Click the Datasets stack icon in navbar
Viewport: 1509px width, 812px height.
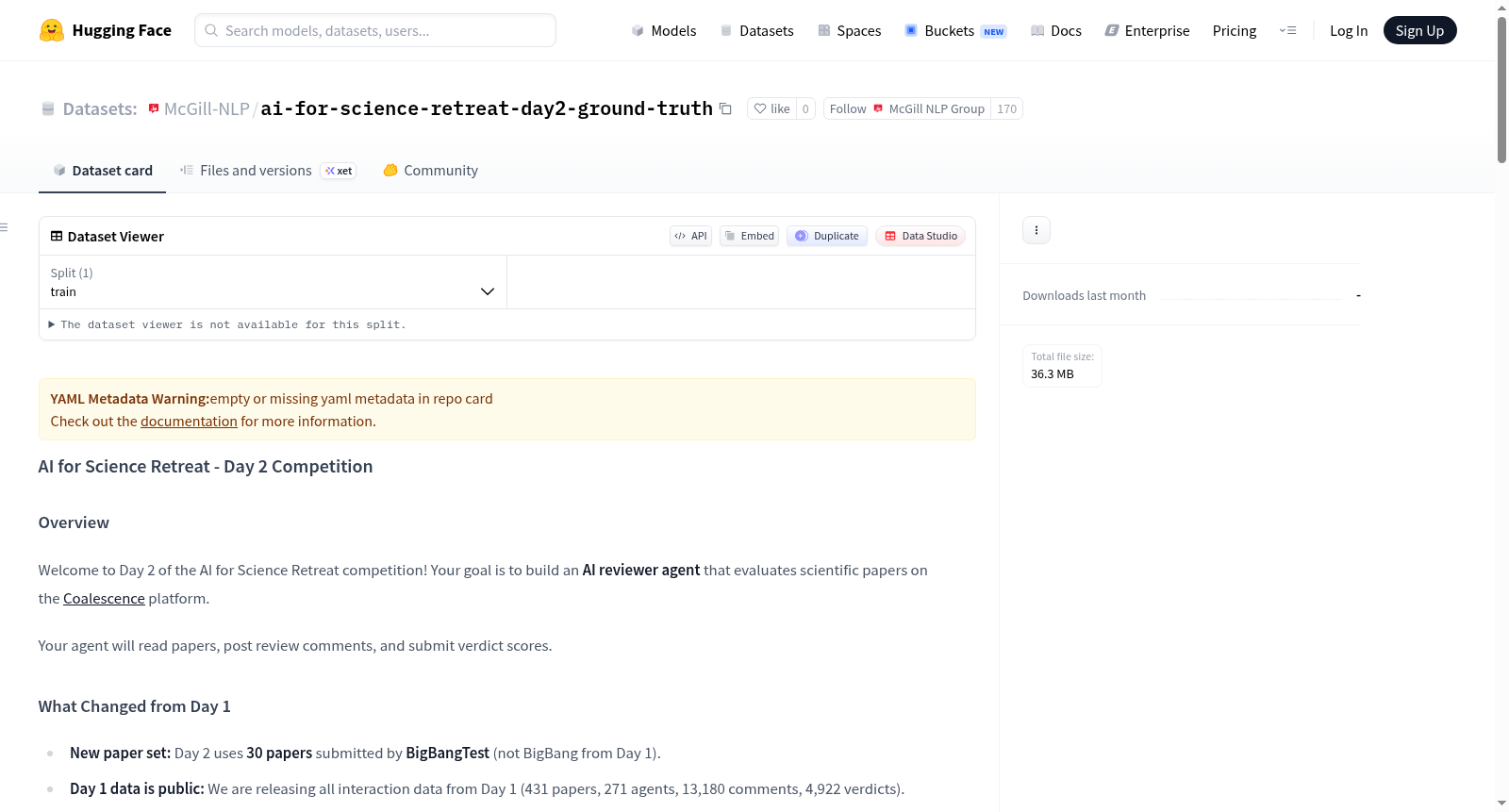click(726, 30)
